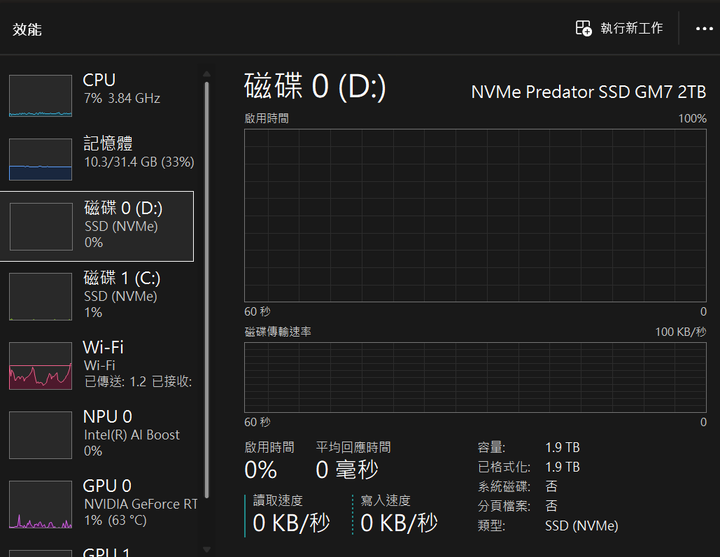Click the 效能 page heading
Image resolution: width=720 pixels, height=557 pixels.
click(x=27, y=29)
